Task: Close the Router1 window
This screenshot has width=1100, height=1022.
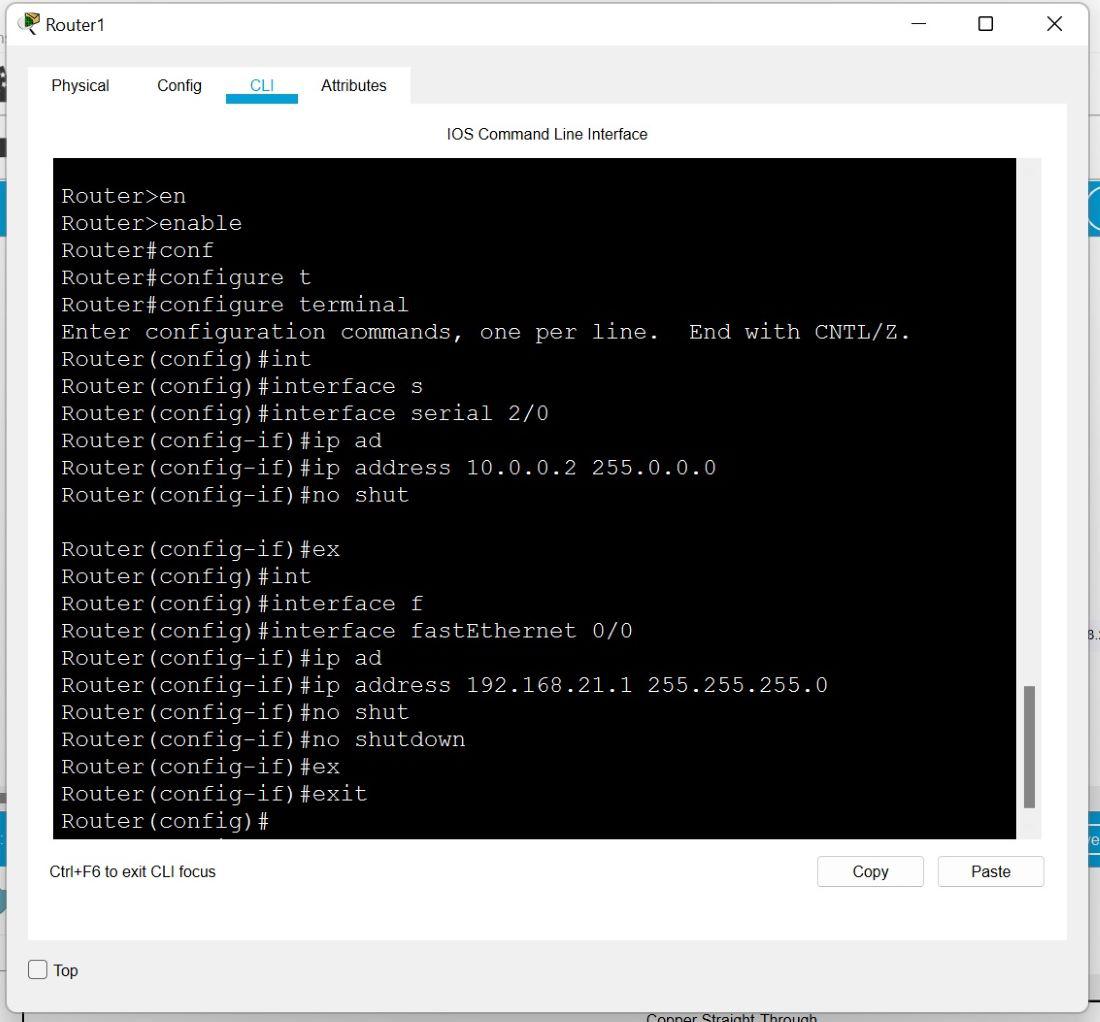Action: [1053, 24]
